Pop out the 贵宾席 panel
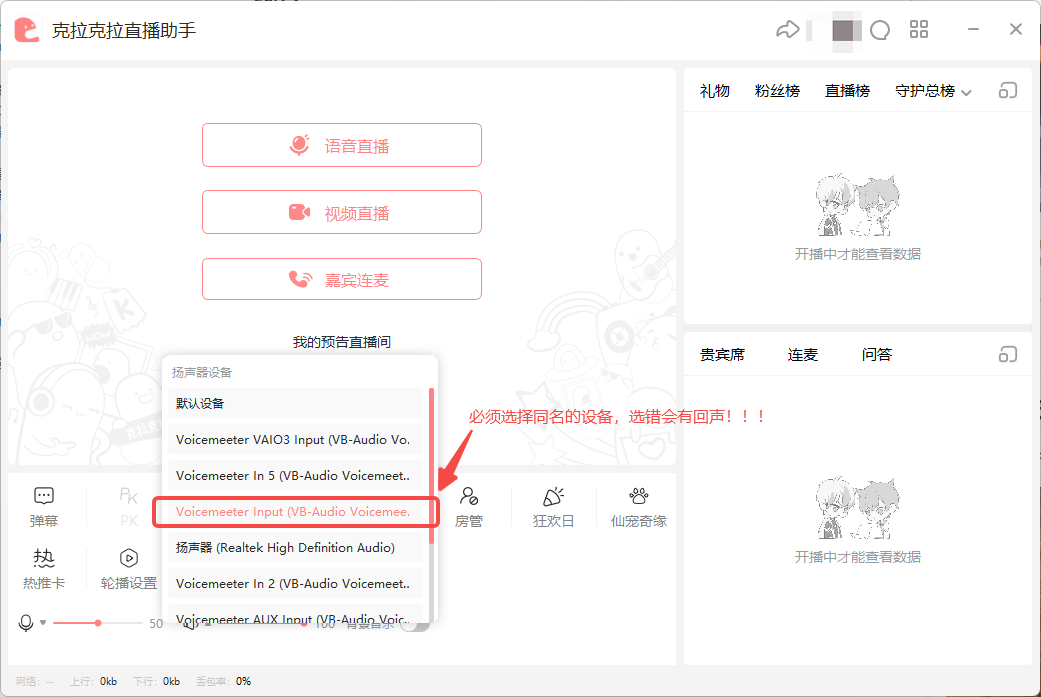1041x697 pixels. coord(1008,354)
